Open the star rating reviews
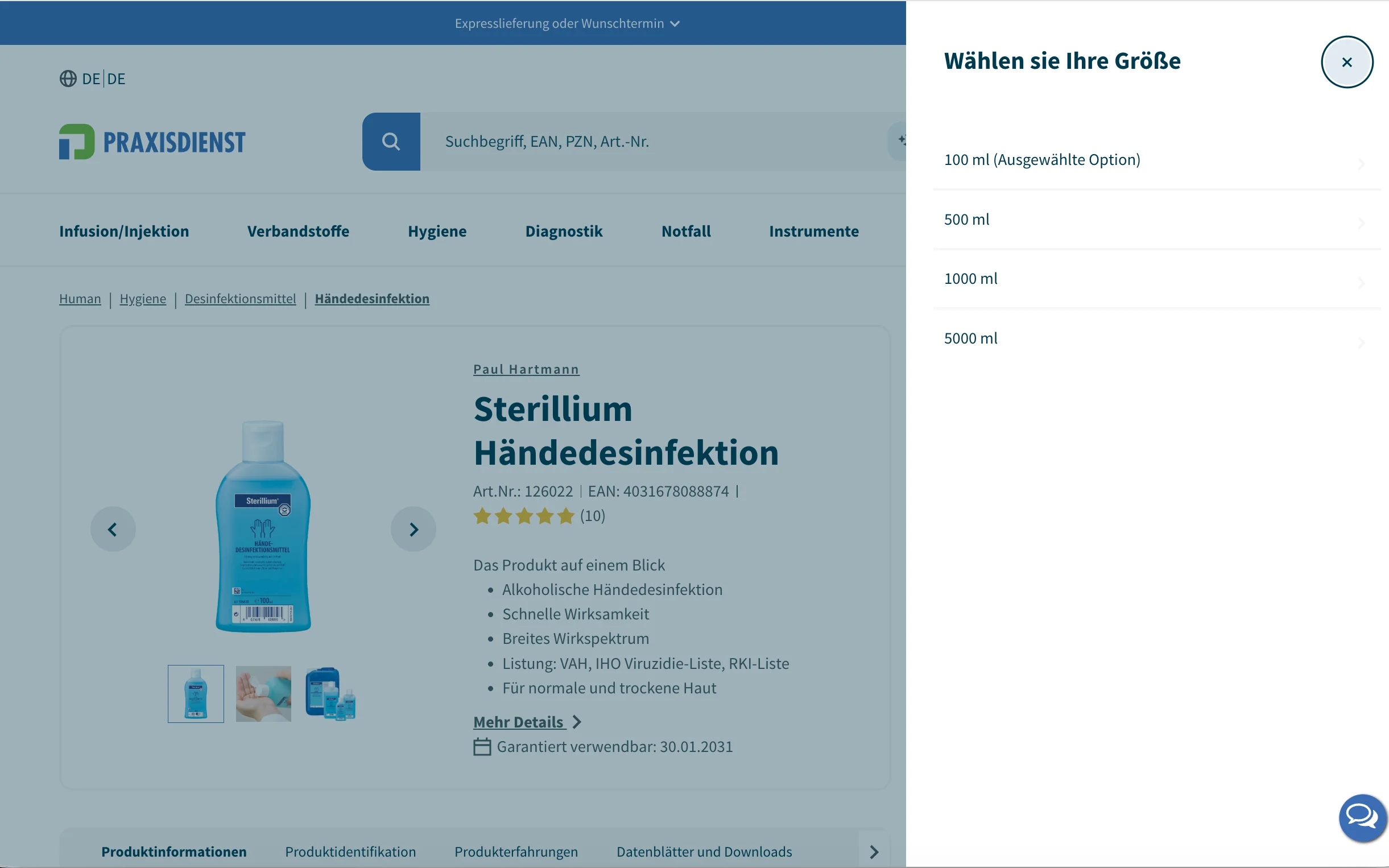 pyautogui.click(x=523, y=516)
